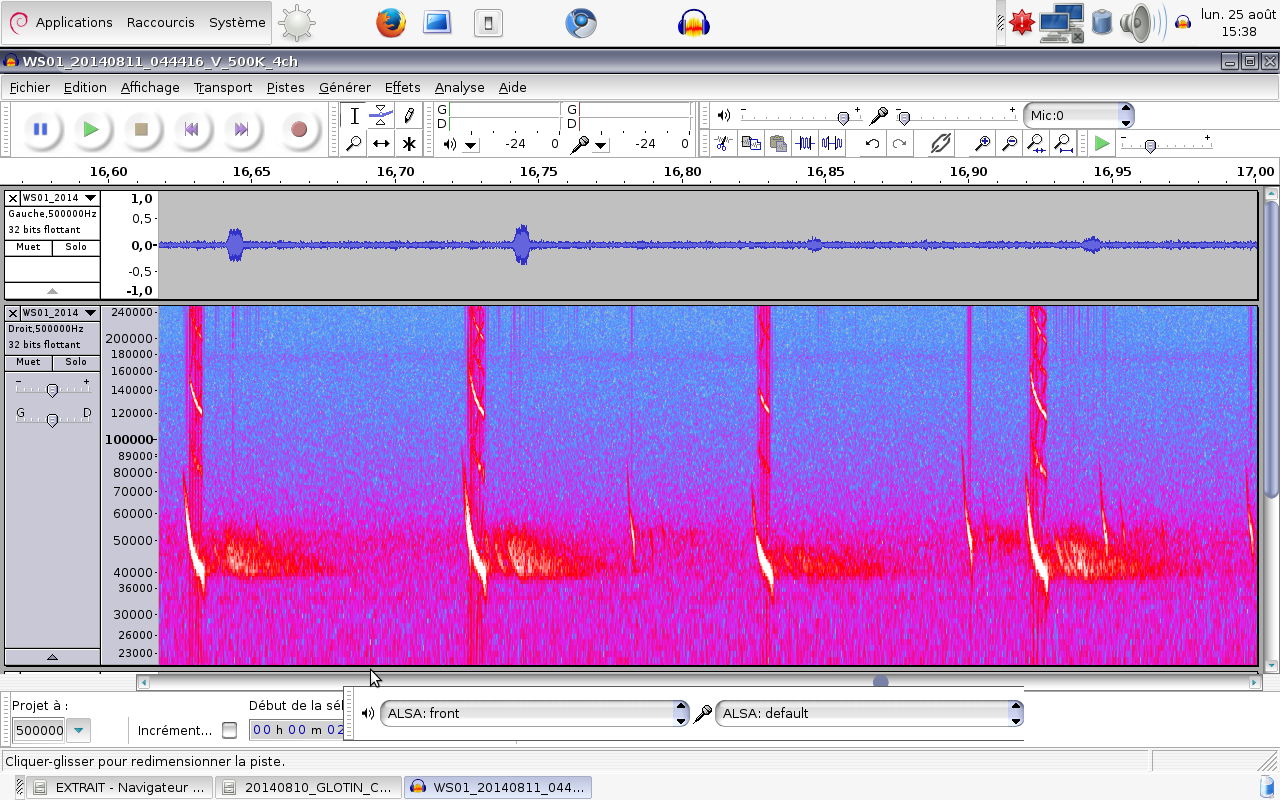Screen dimensions: 1280x800
Task: Solo the Droit spectrogram track
Action: pos(76,362)
